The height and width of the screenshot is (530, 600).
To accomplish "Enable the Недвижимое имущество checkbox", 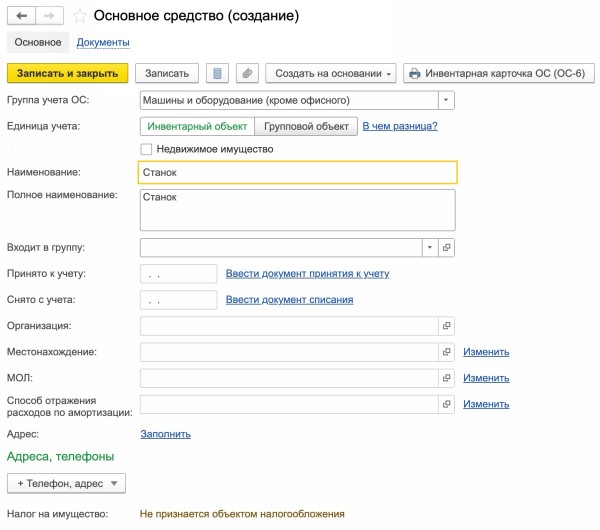I will coord(147,149).
